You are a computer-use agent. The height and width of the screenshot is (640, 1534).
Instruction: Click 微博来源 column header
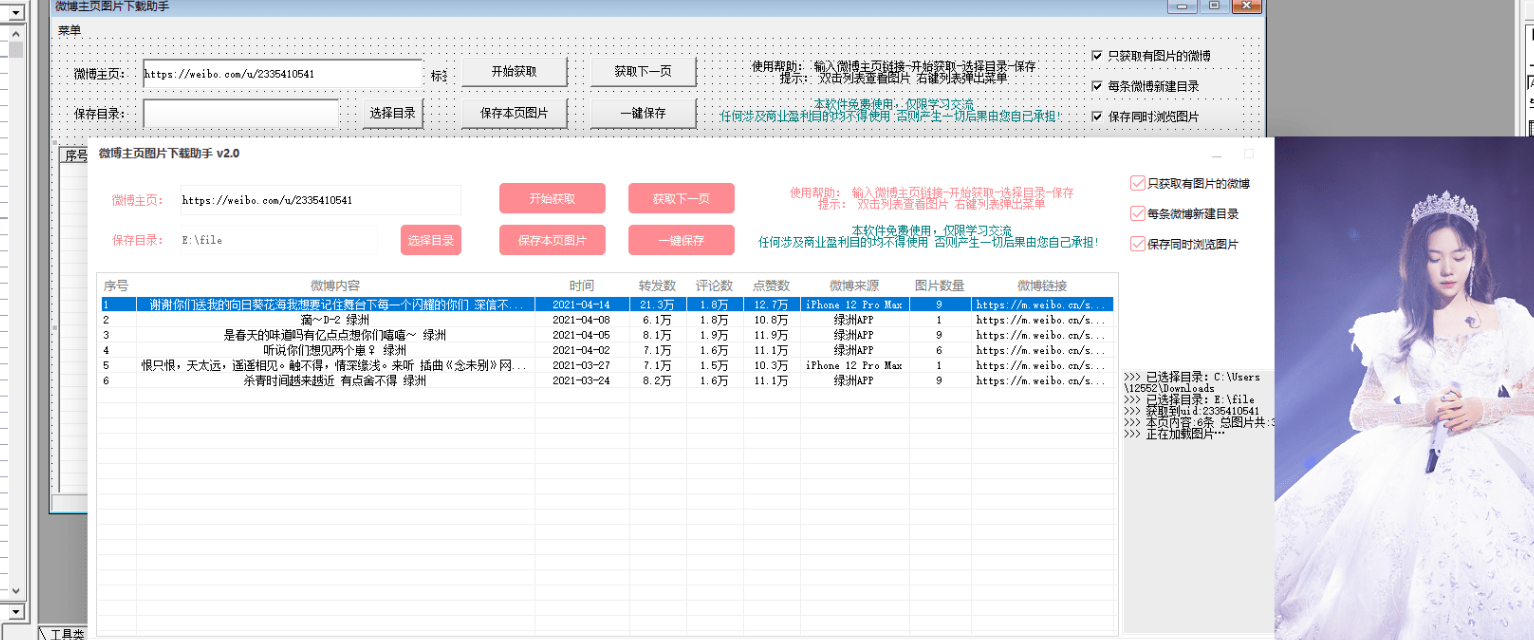[853, 285]
